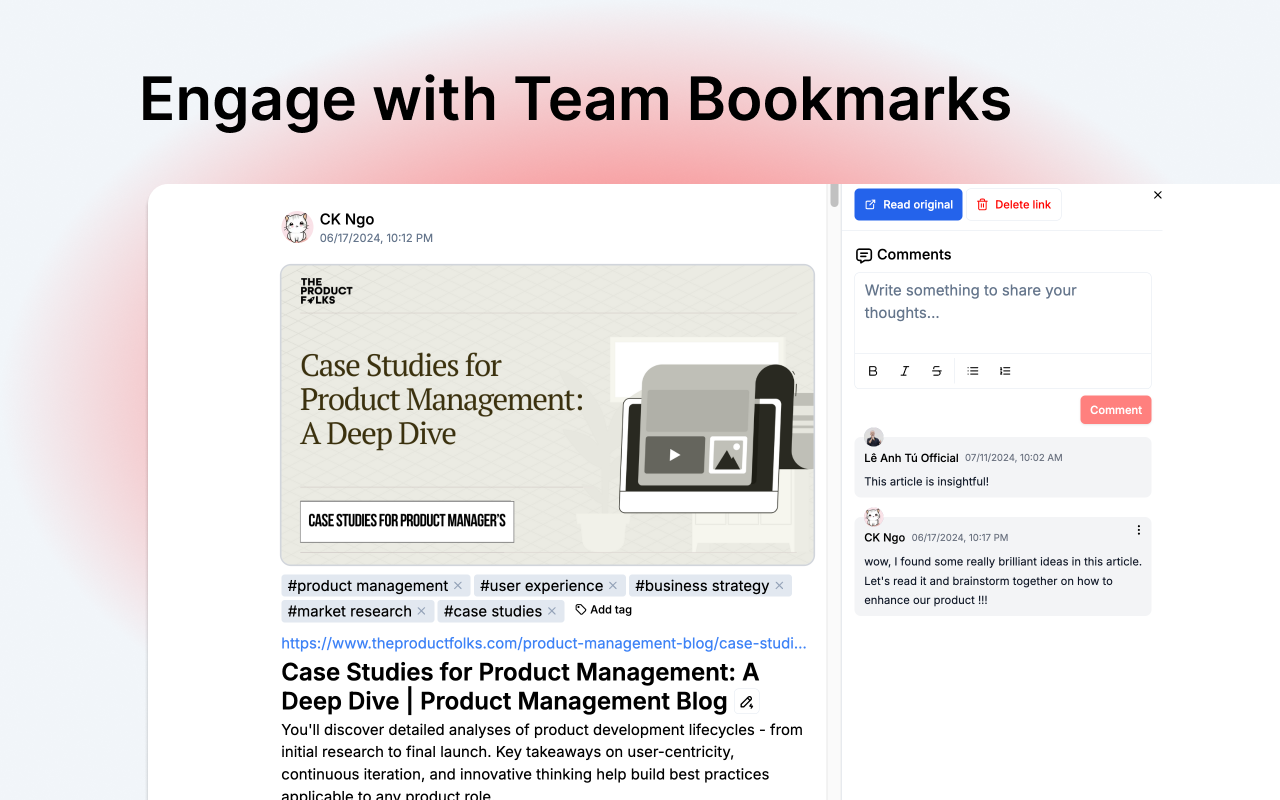The height and width of the screenshot is (800, 1280).
Task: Insert a bulleted list in the comment
Action: pos(972,370)
